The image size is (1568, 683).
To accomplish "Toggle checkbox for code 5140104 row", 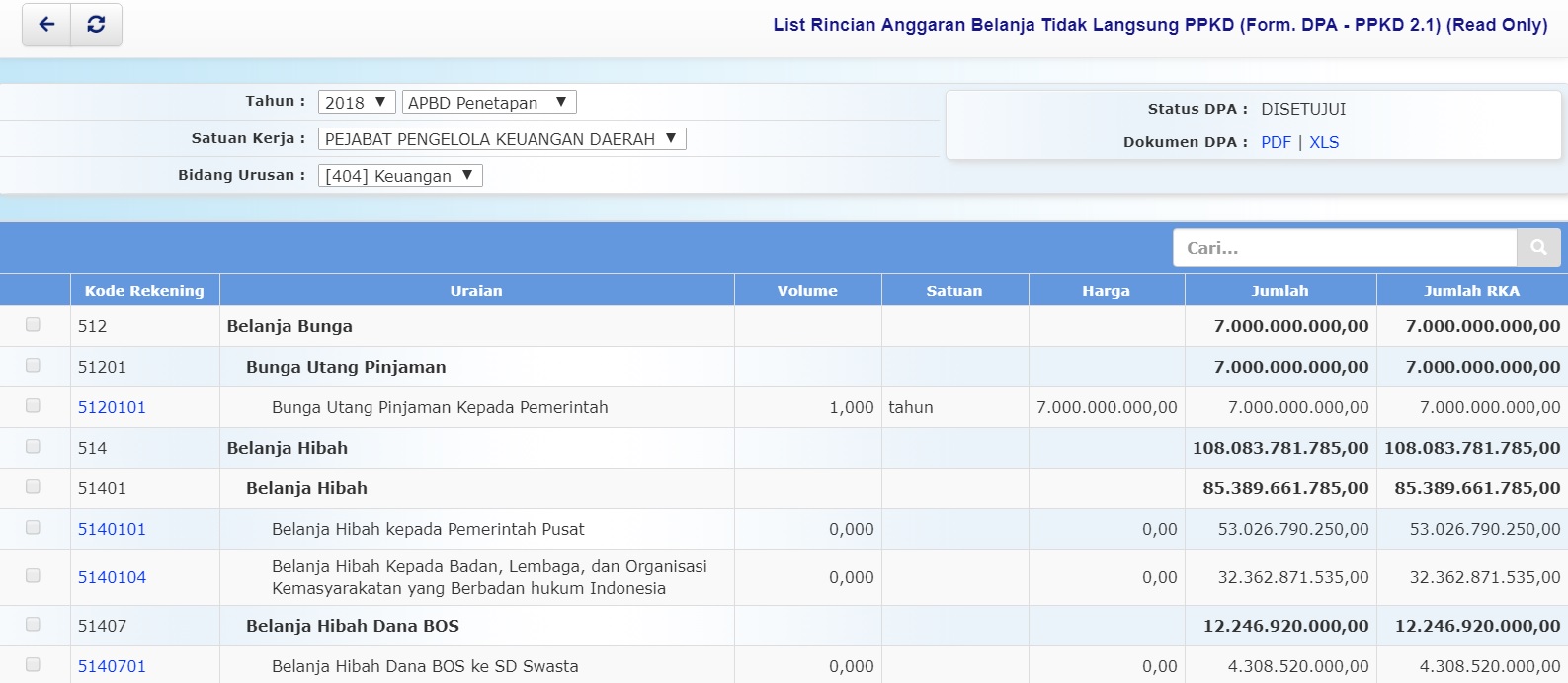I will point(33,576).
